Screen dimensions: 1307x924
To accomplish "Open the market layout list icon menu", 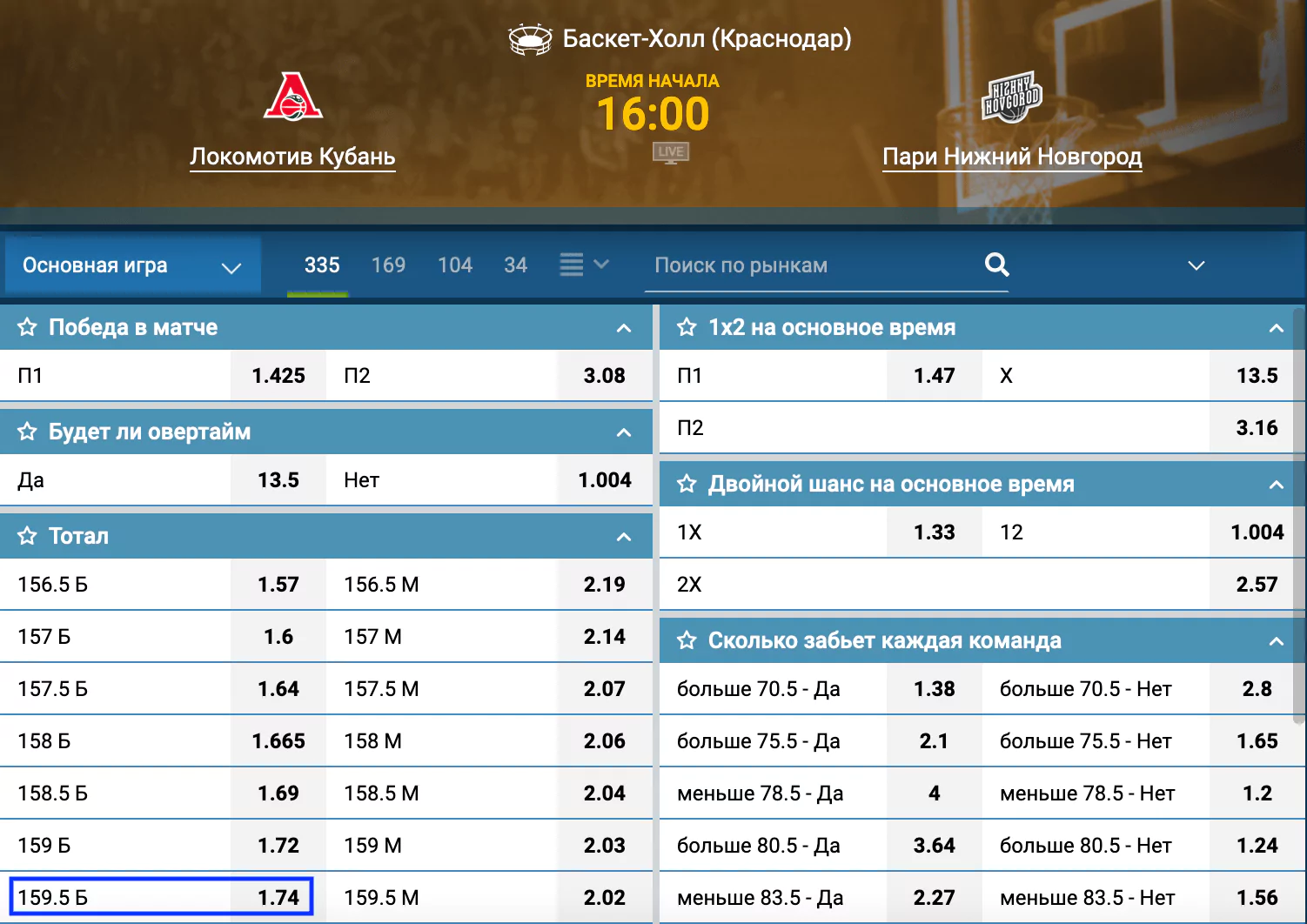I will click(x=584, y=264).
